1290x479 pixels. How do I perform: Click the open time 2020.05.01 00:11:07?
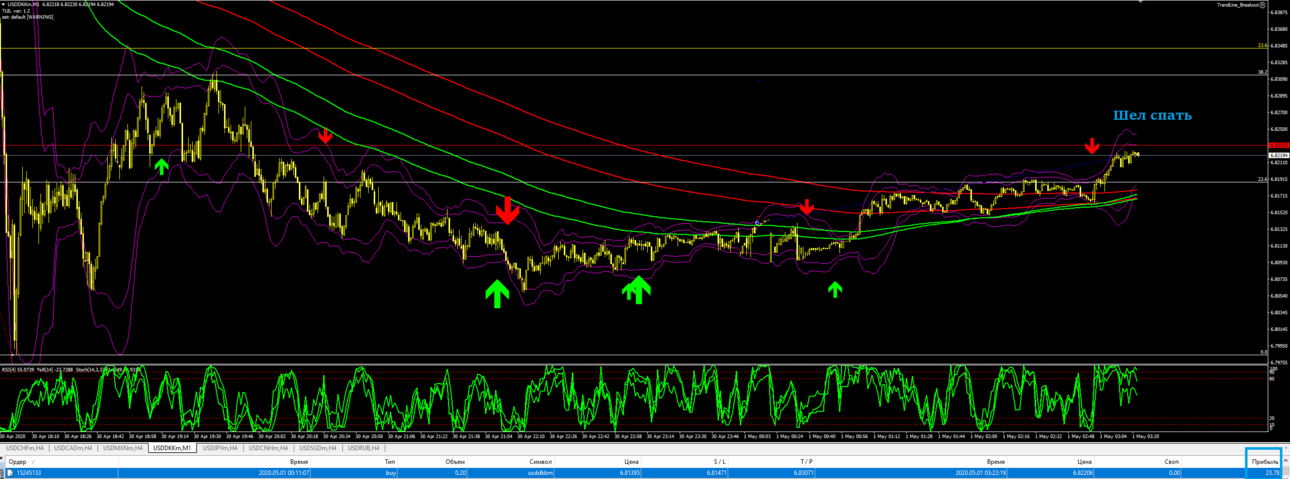pos(282,473)
